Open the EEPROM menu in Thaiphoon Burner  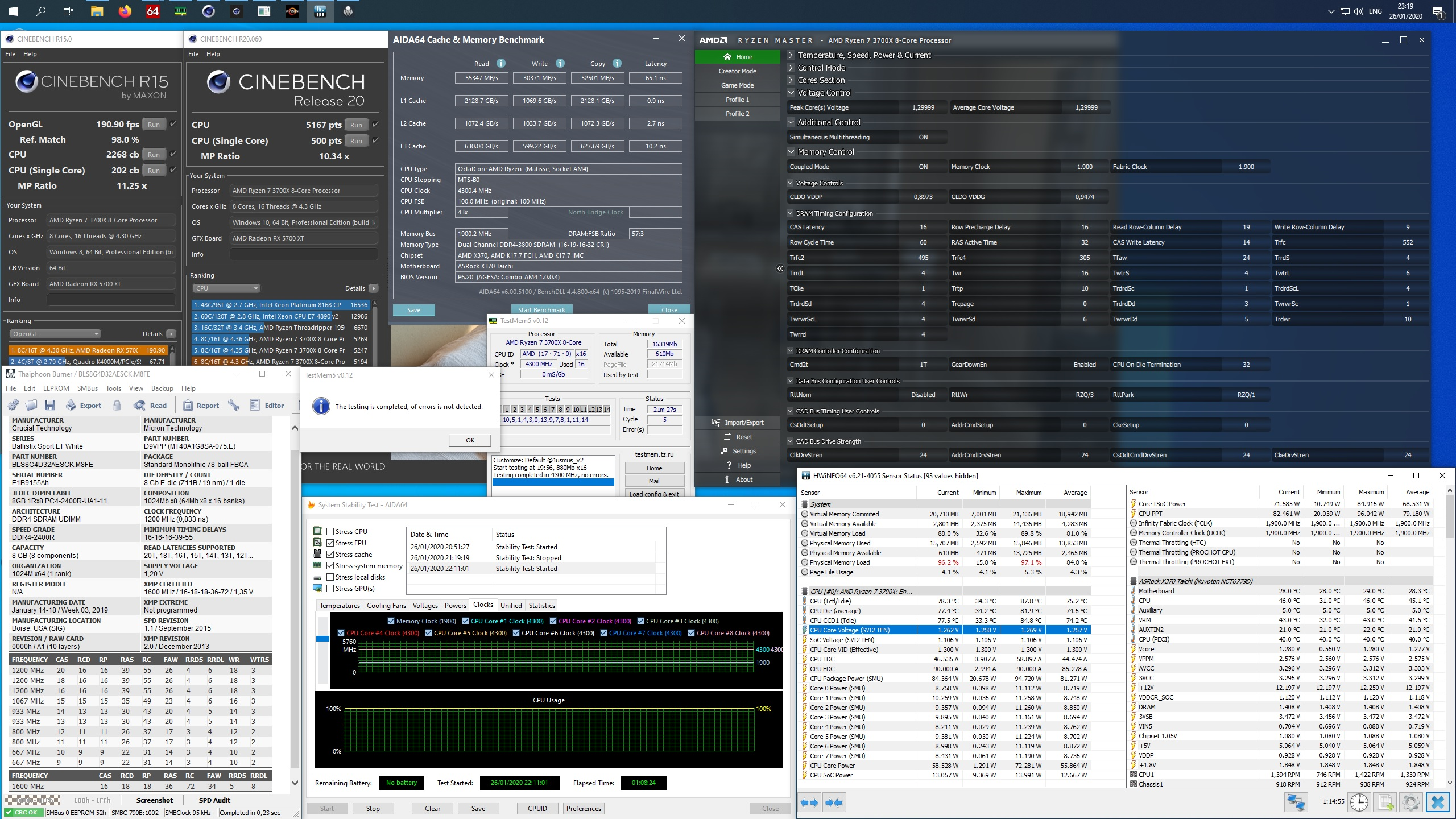tap(56, 388)
